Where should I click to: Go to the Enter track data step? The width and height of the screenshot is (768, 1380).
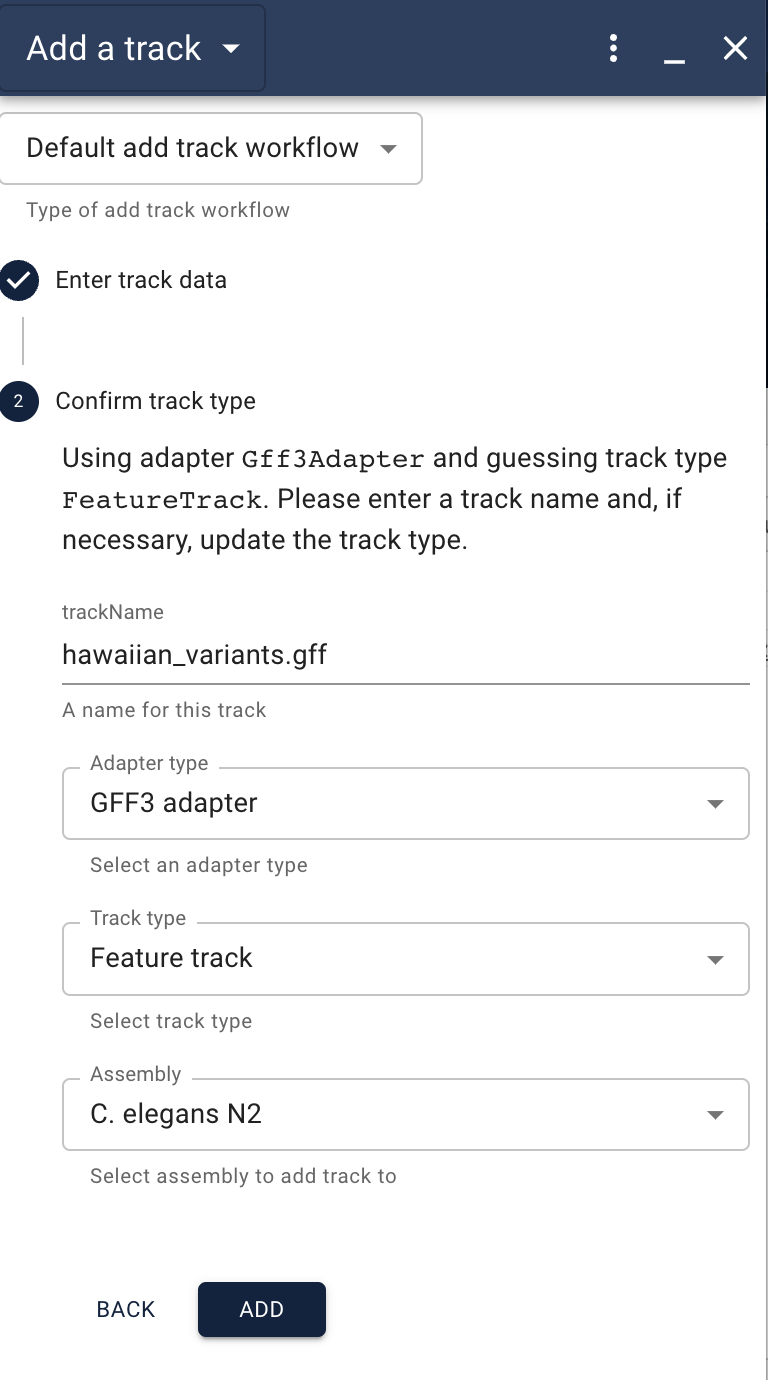pos(141,280)
